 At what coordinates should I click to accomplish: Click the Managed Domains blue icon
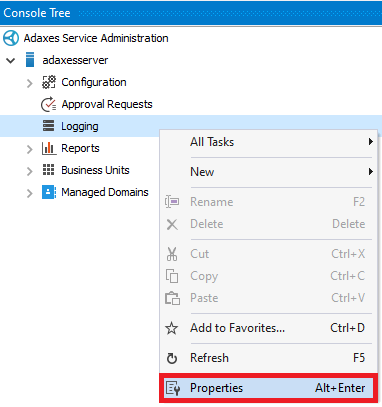(x=49, y=192)
